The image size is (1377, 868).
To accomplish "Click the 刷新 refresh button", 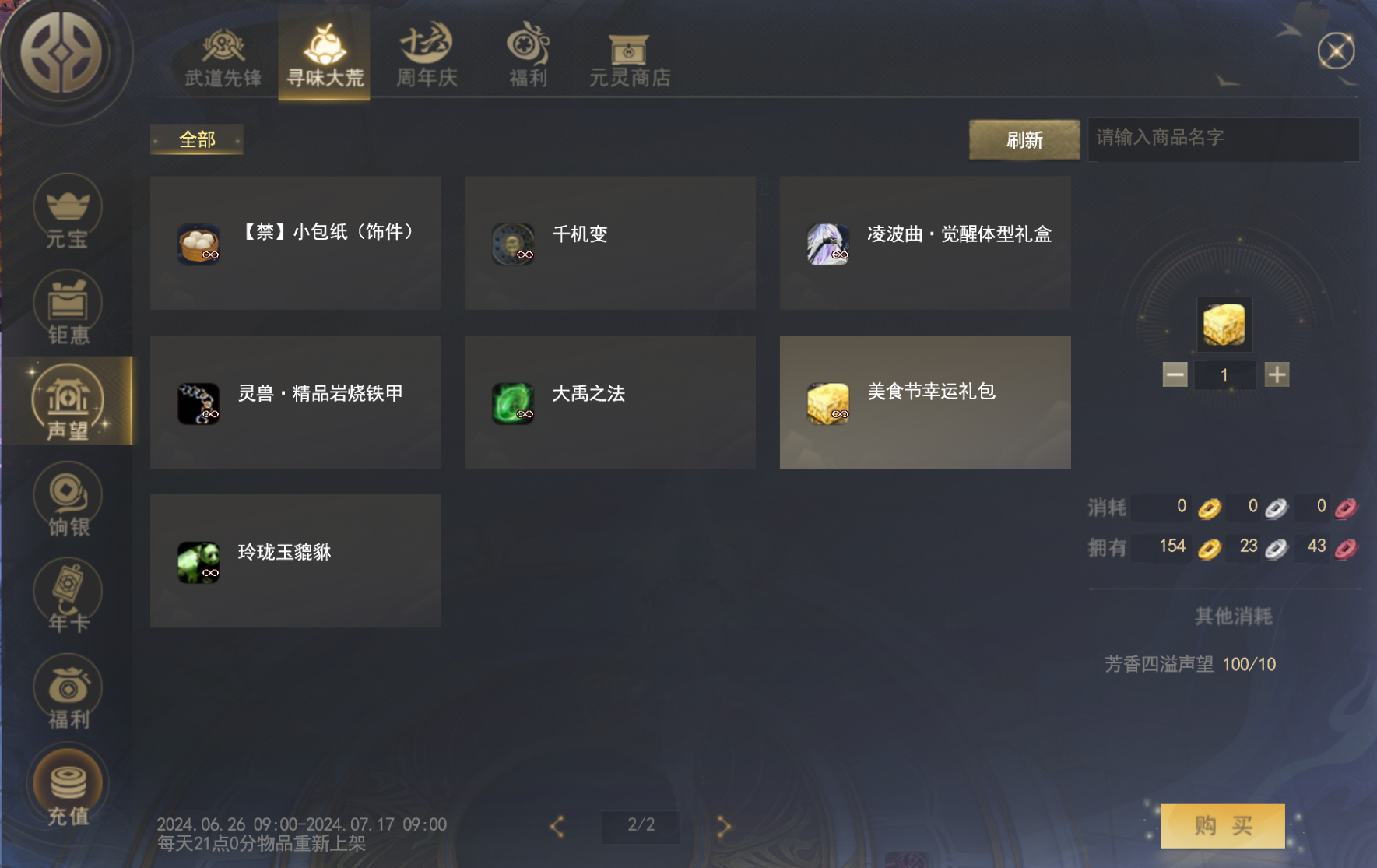I will pos(1024,140).
